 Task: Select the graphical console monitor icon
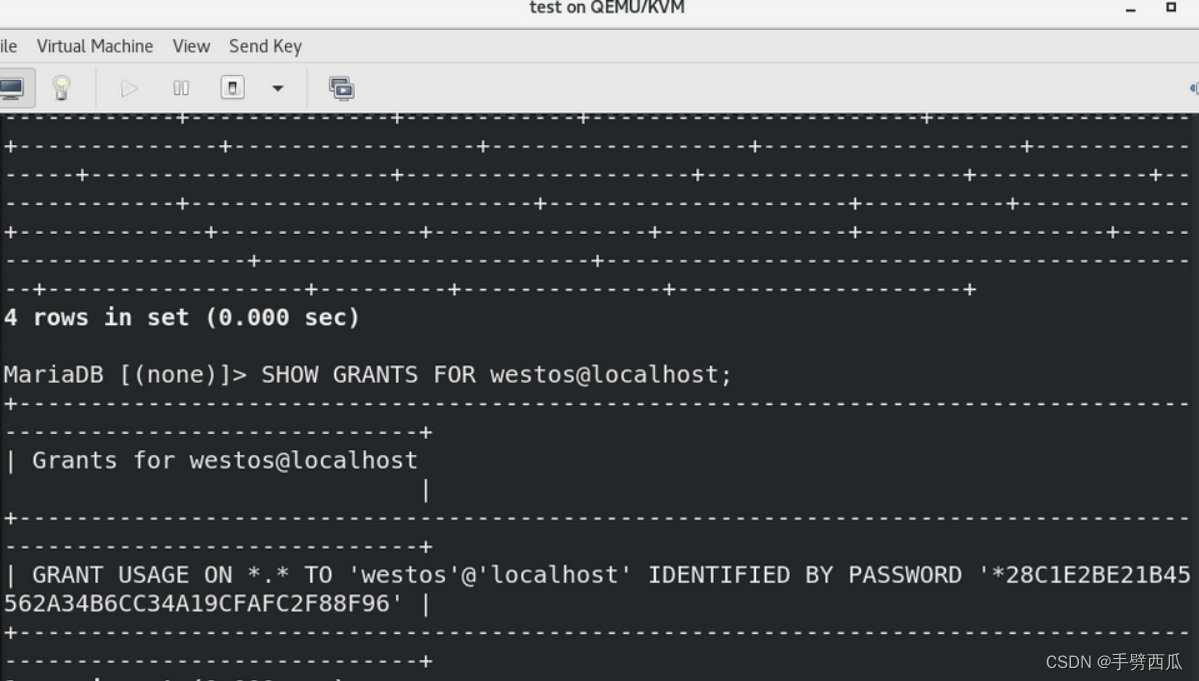tap(14, 88)
